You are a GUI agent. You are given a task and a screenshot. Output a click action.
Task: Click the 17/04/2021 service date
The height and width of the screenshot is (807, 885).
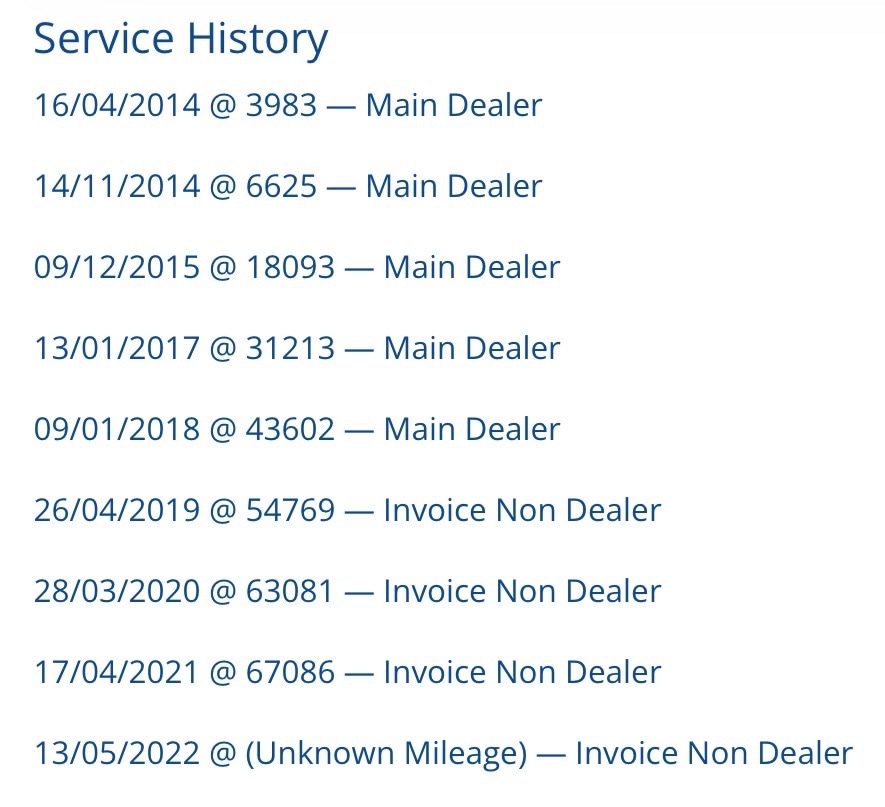click(117, 672)
